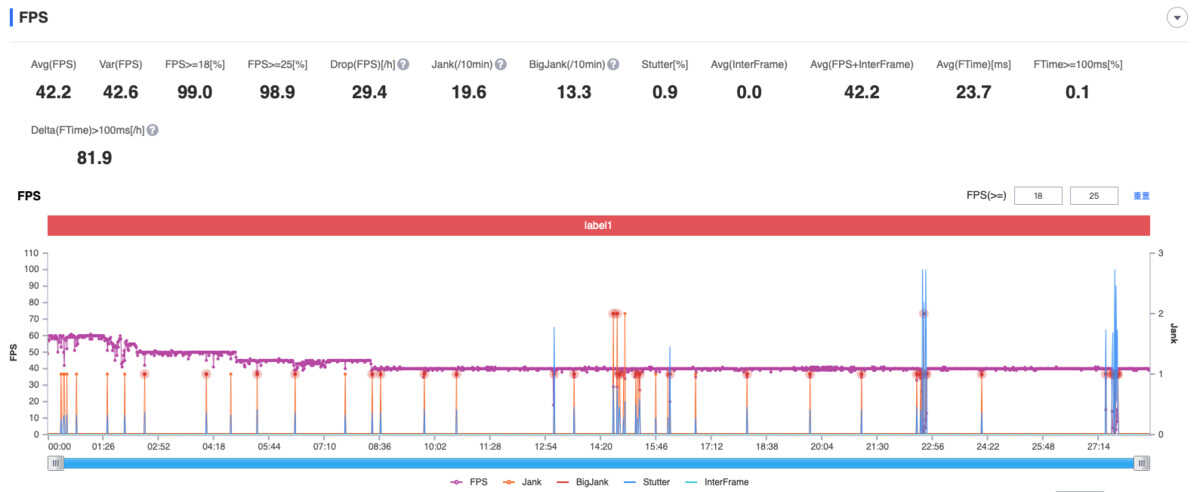Viewport: 1200px width, 492px height.
Task: Click the left handle of the time range slider
Action: coord(56,463)
